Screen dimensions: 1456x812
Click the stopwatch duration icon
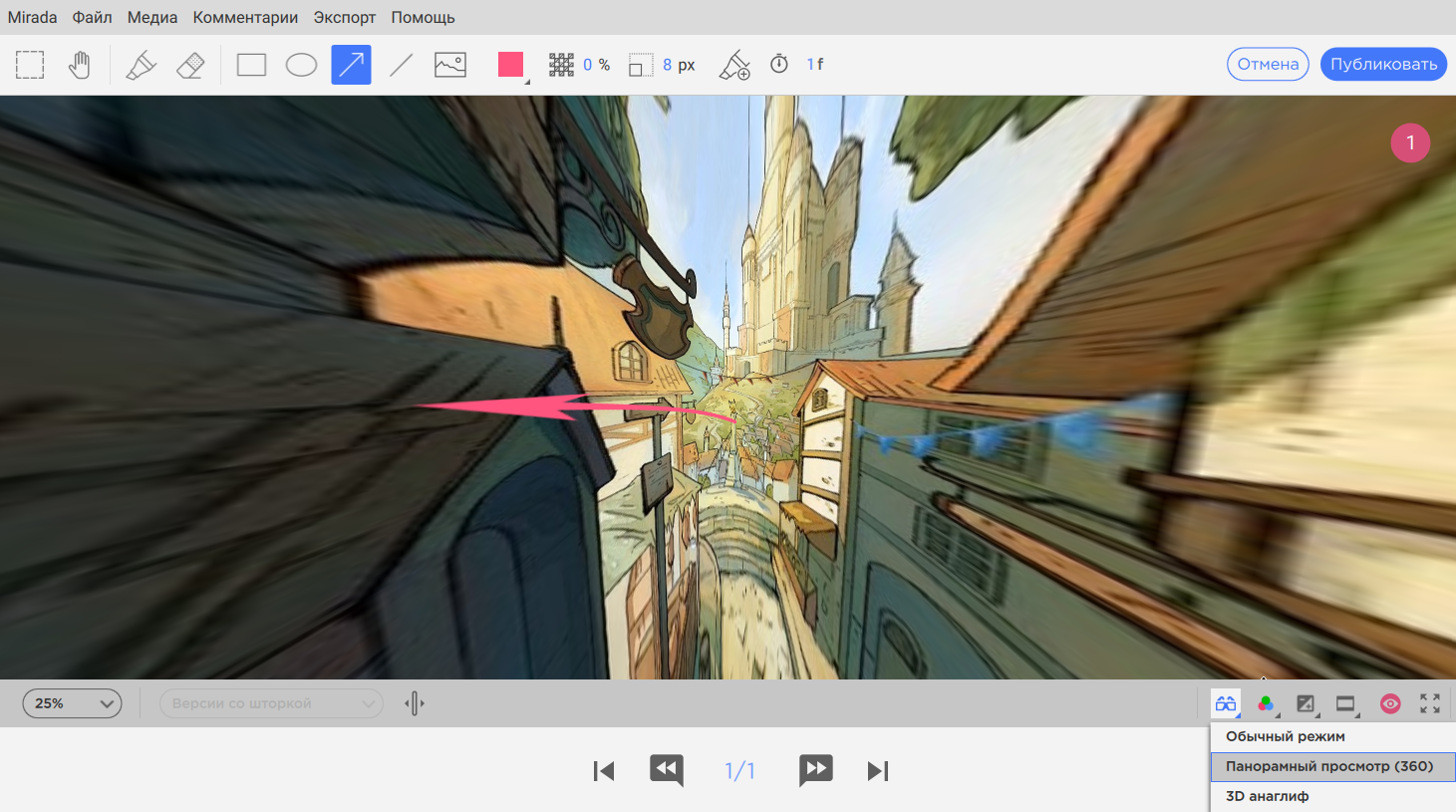point(779,64)
